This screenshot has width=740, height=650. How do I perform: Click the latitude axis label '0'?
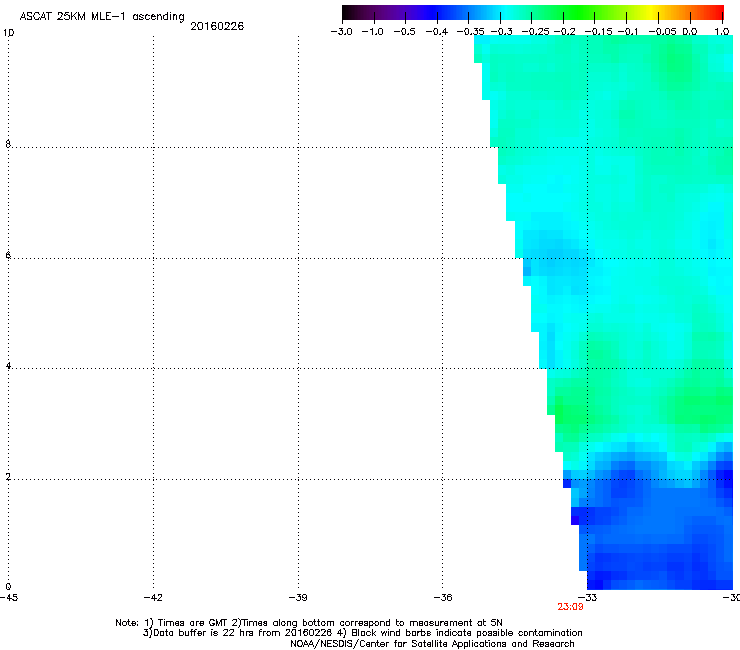(x=8, y=587)
